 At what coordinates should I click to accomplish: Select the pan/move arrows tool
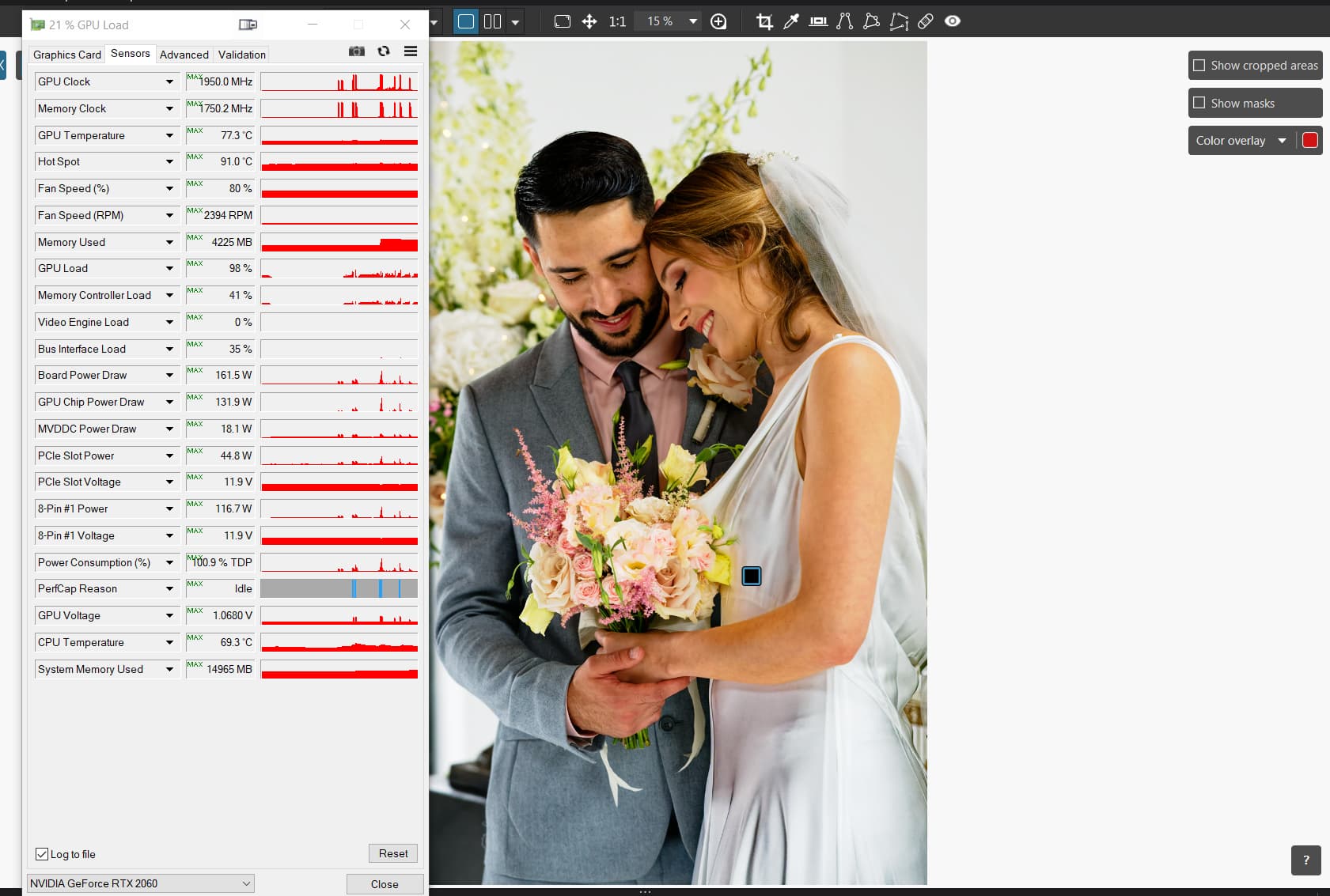589,21
